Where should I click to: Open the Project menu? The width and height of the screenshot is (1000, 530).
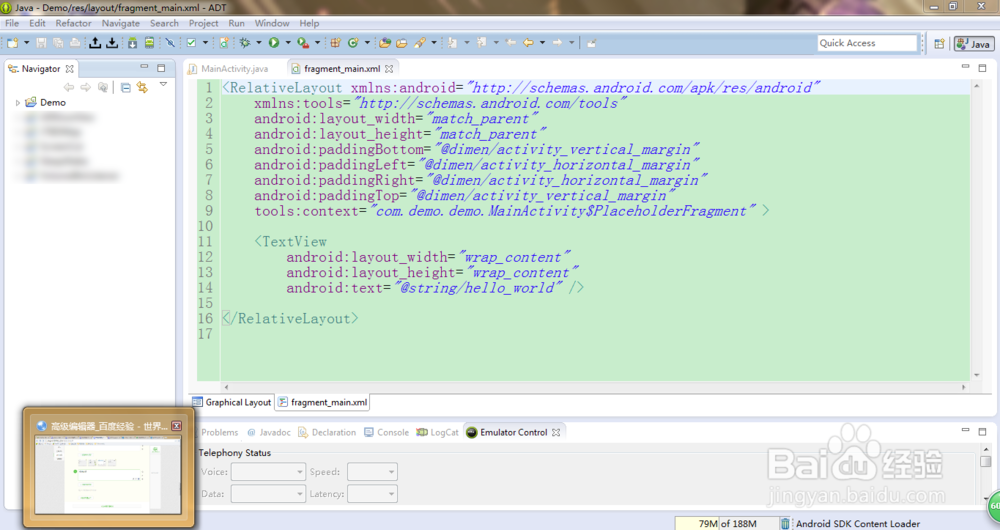click(x=203, y=23)
